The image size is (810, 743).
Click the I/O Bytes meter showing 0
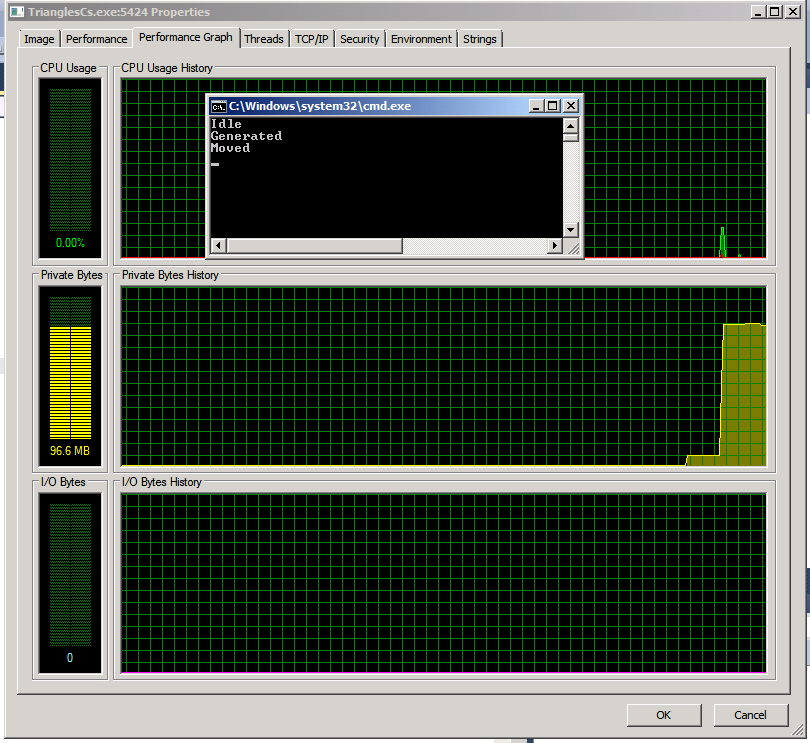click(x=70, y=583)
